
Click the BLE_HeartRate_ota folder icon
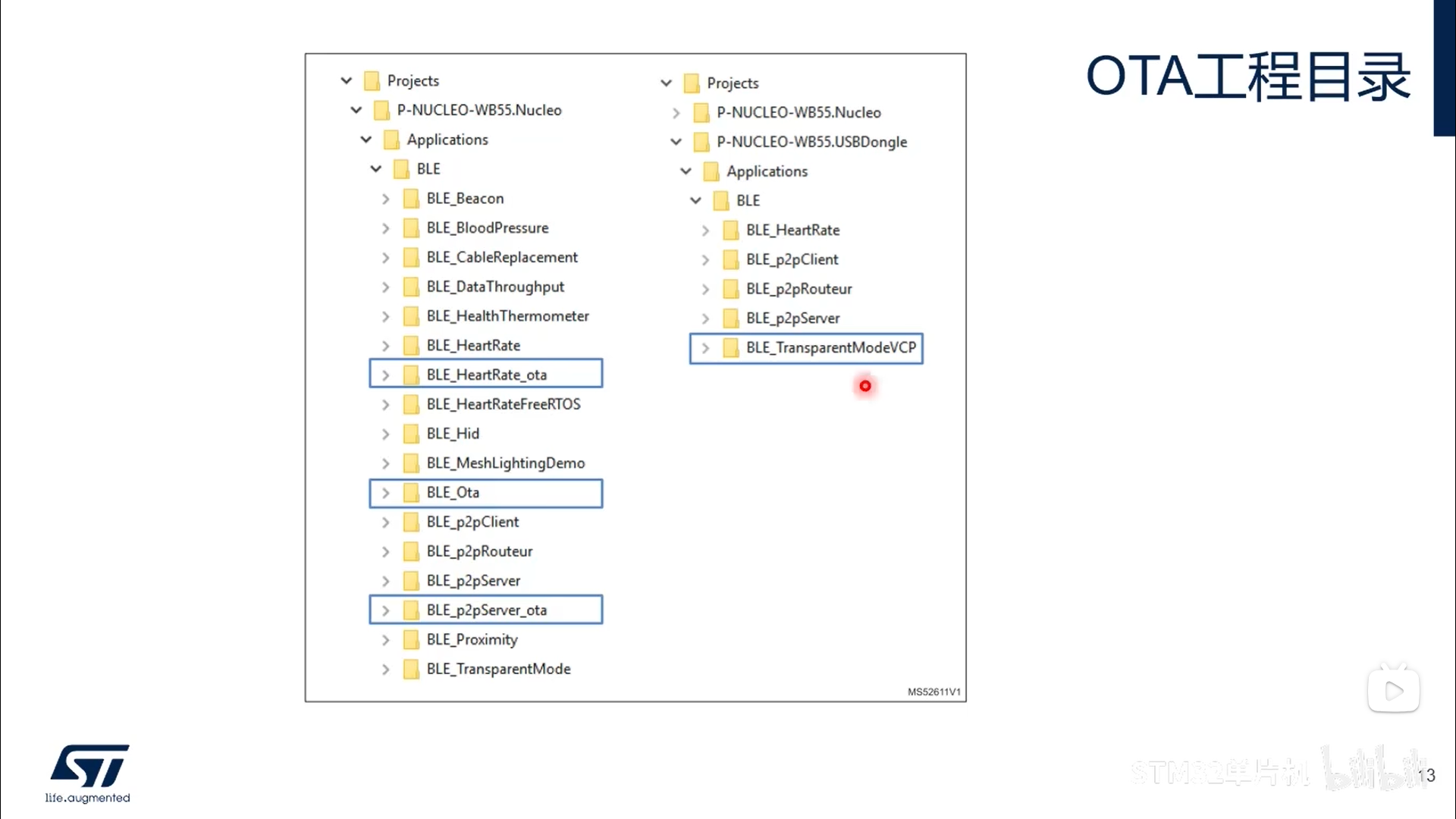[x=411, y=375]
